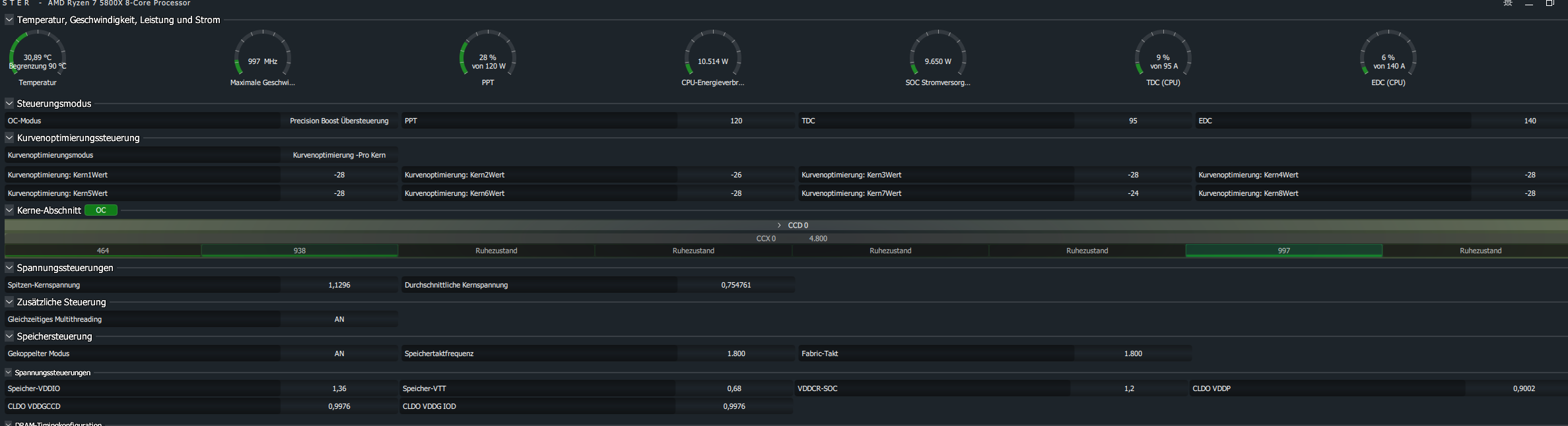Click Kern3Wert curve optimizer value -28

[x=1133, y=175]
